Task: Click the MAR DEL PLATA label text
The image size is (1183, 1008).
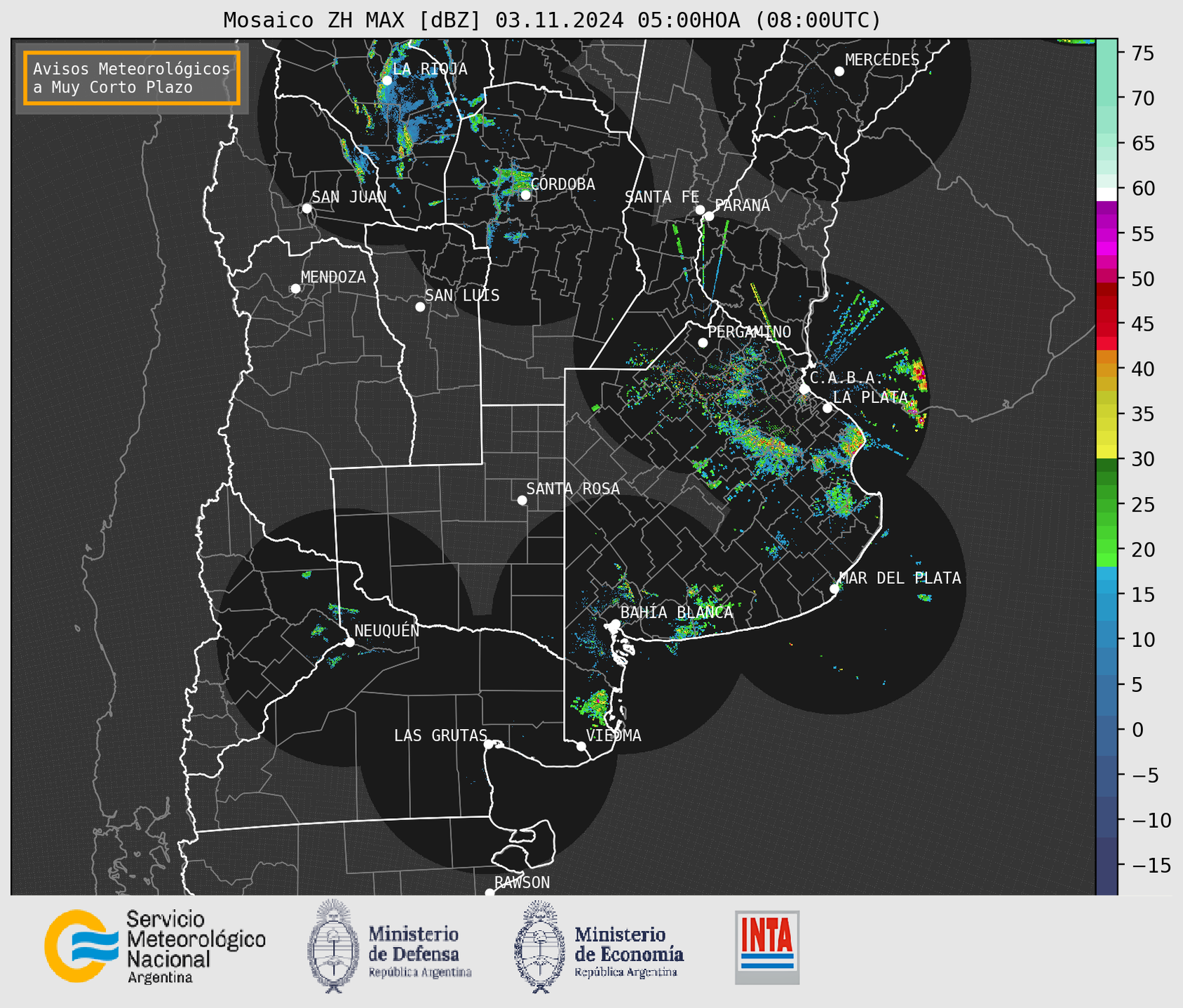Action: tap(900, 578)
